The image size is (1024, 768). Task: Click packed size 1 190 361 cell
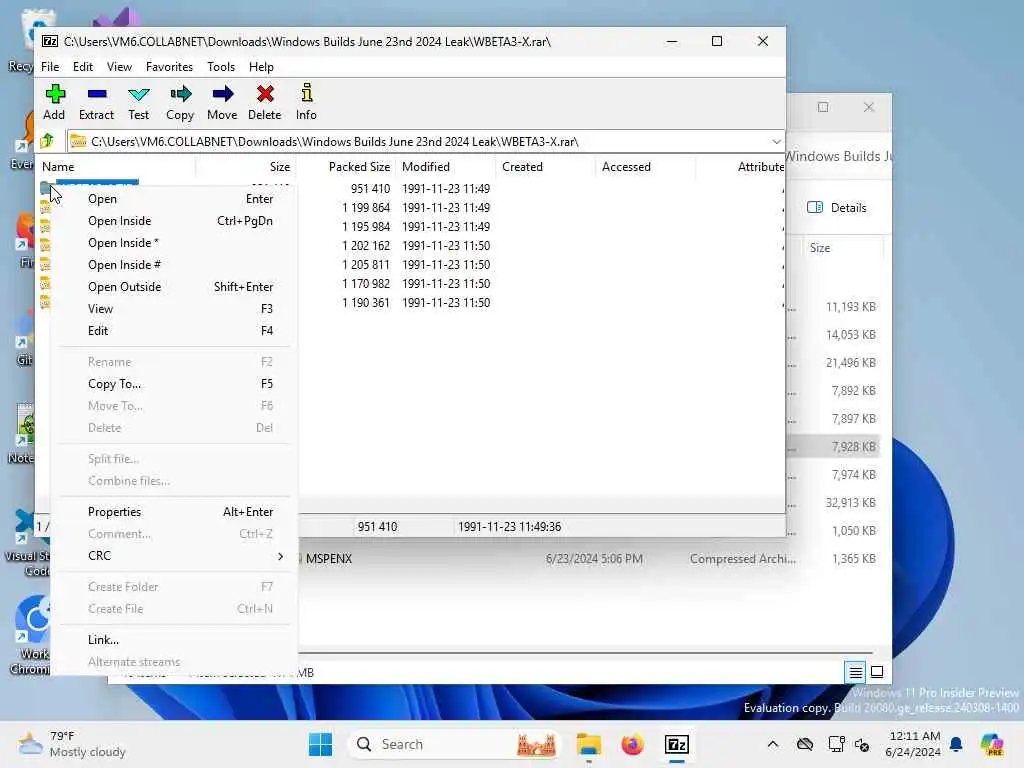coord(366,302)
